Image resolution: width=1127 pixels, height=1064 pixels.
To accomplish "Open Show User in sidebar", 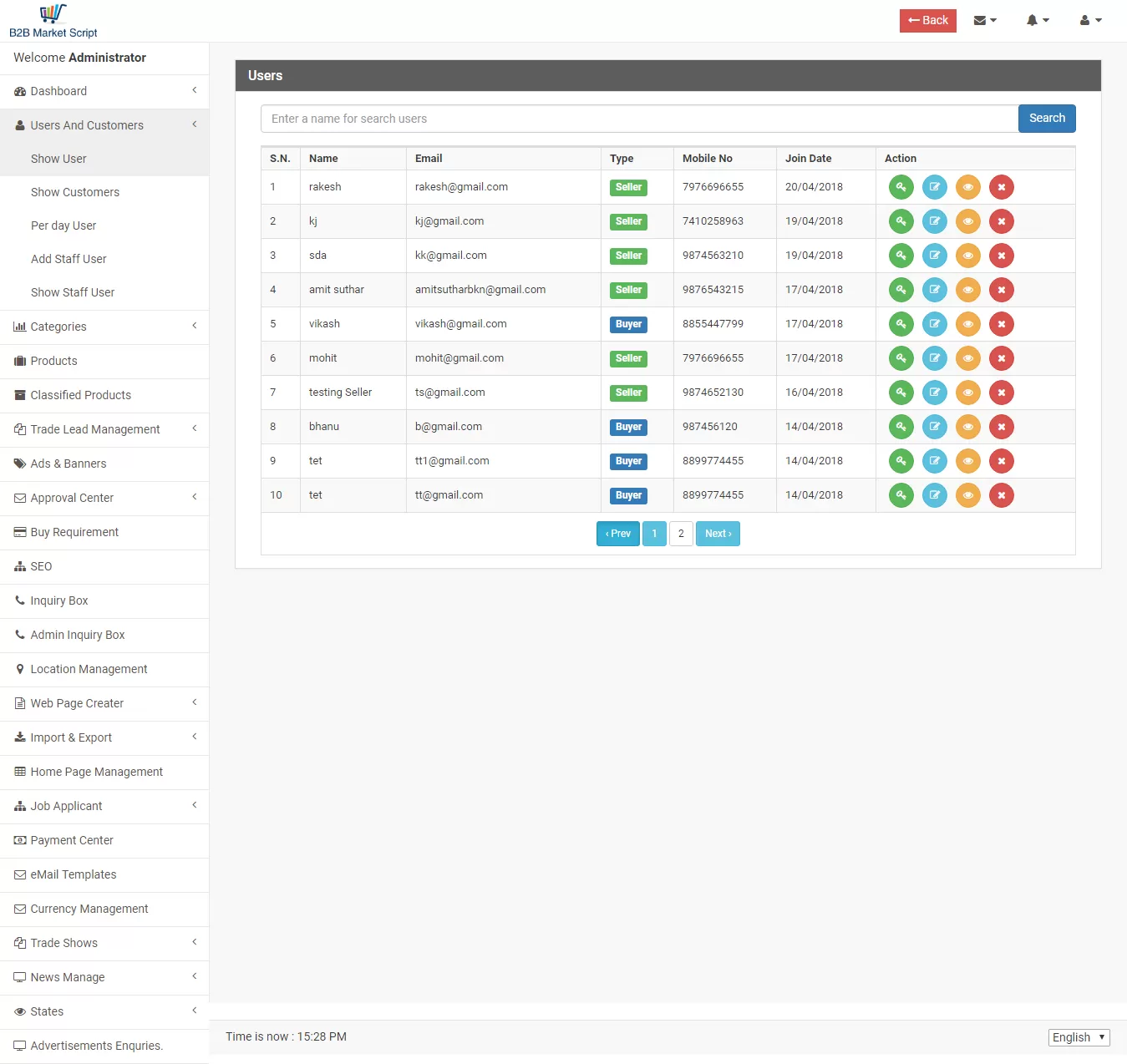I will click(104, 159).
